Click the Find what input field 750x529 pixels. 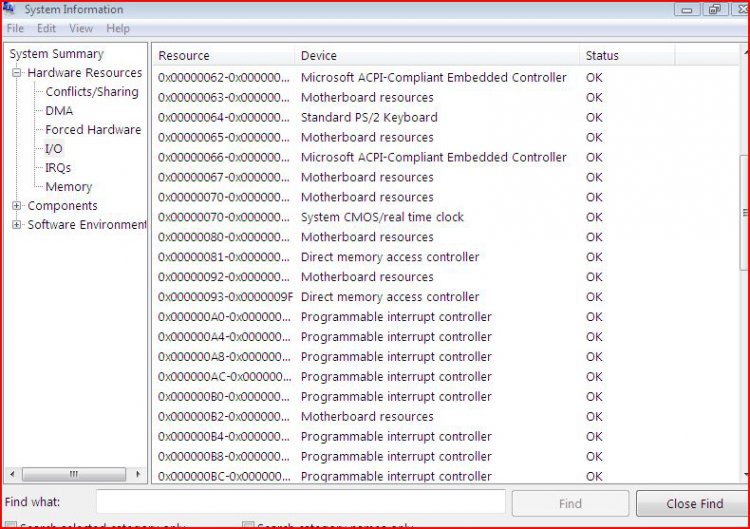pos(301,502)
